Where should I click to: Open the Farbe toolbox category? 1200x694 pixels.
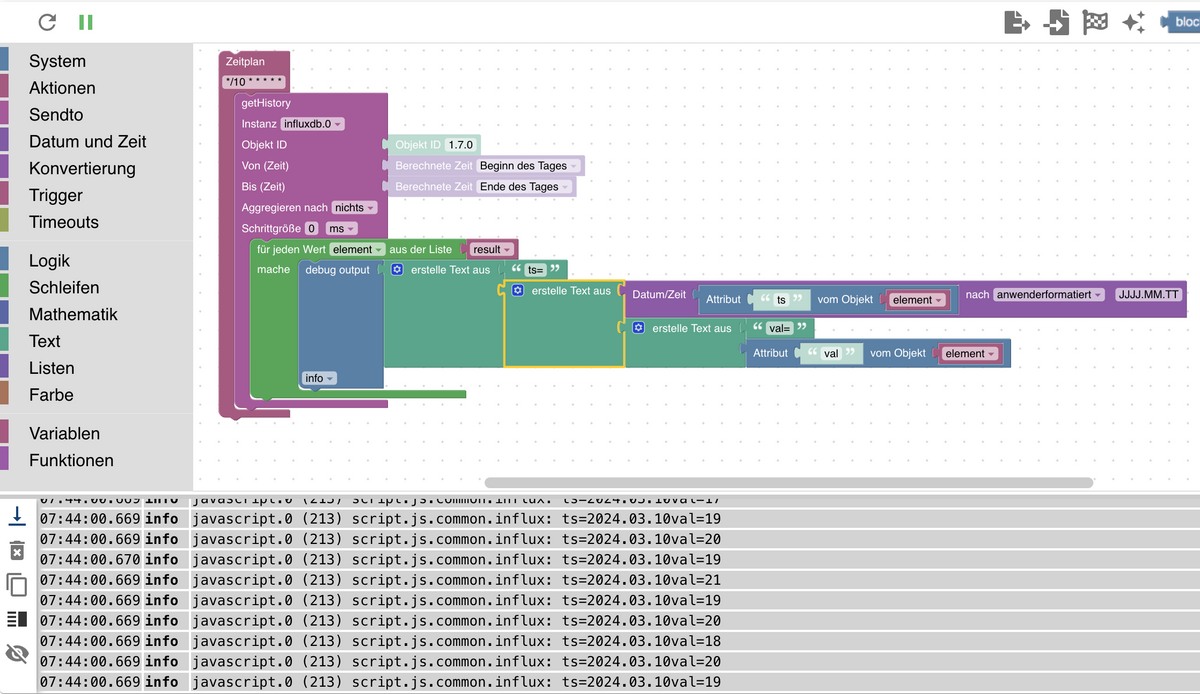(51, 396)
